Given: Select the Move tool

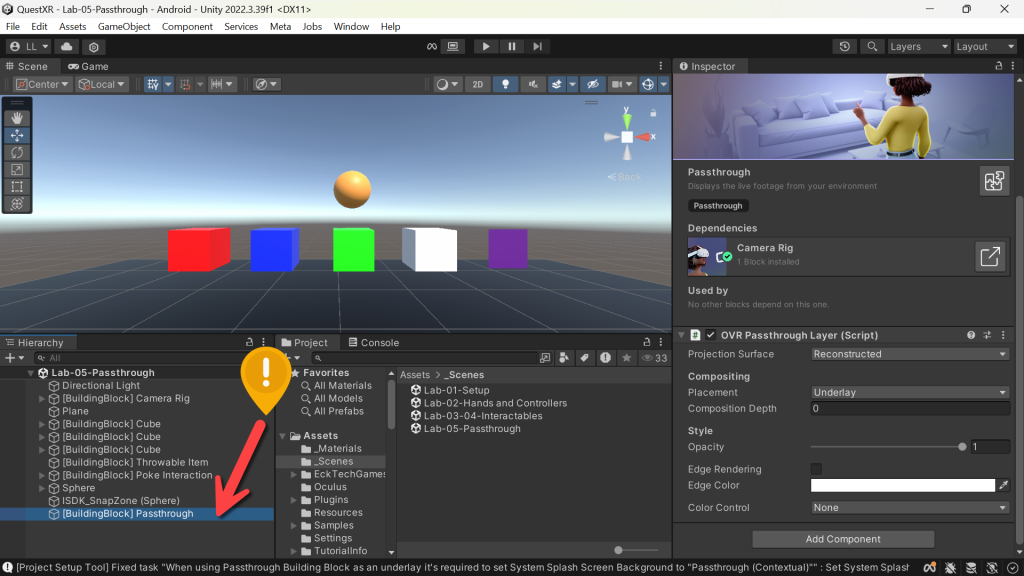Looking at the screenshot, I should (17, 135).
